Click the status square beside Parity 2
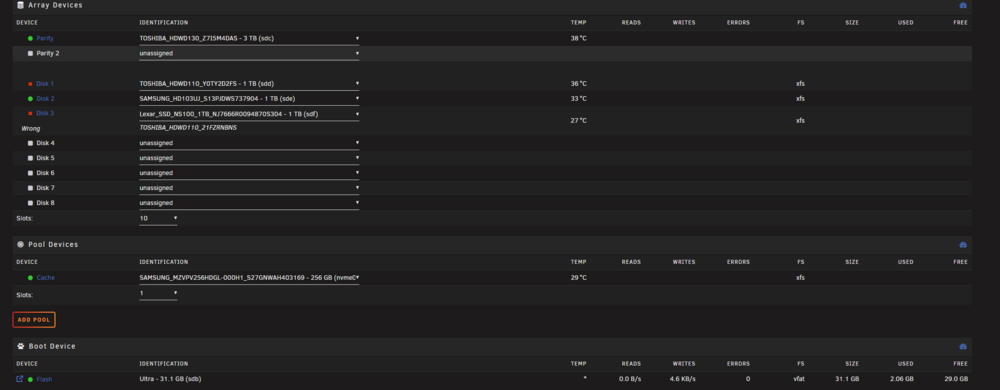 click(30, 54)
